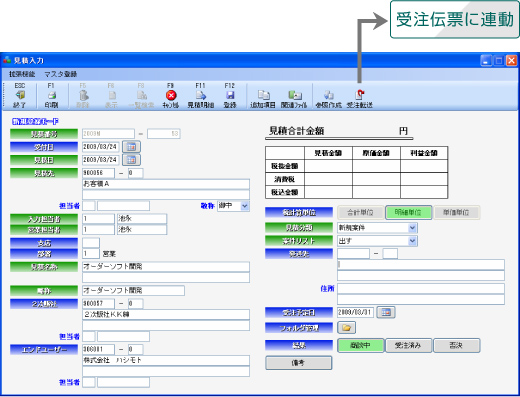Click the 備考 remarks button
Viewport: 520px width, 397px height.
[x=299, y=363]
